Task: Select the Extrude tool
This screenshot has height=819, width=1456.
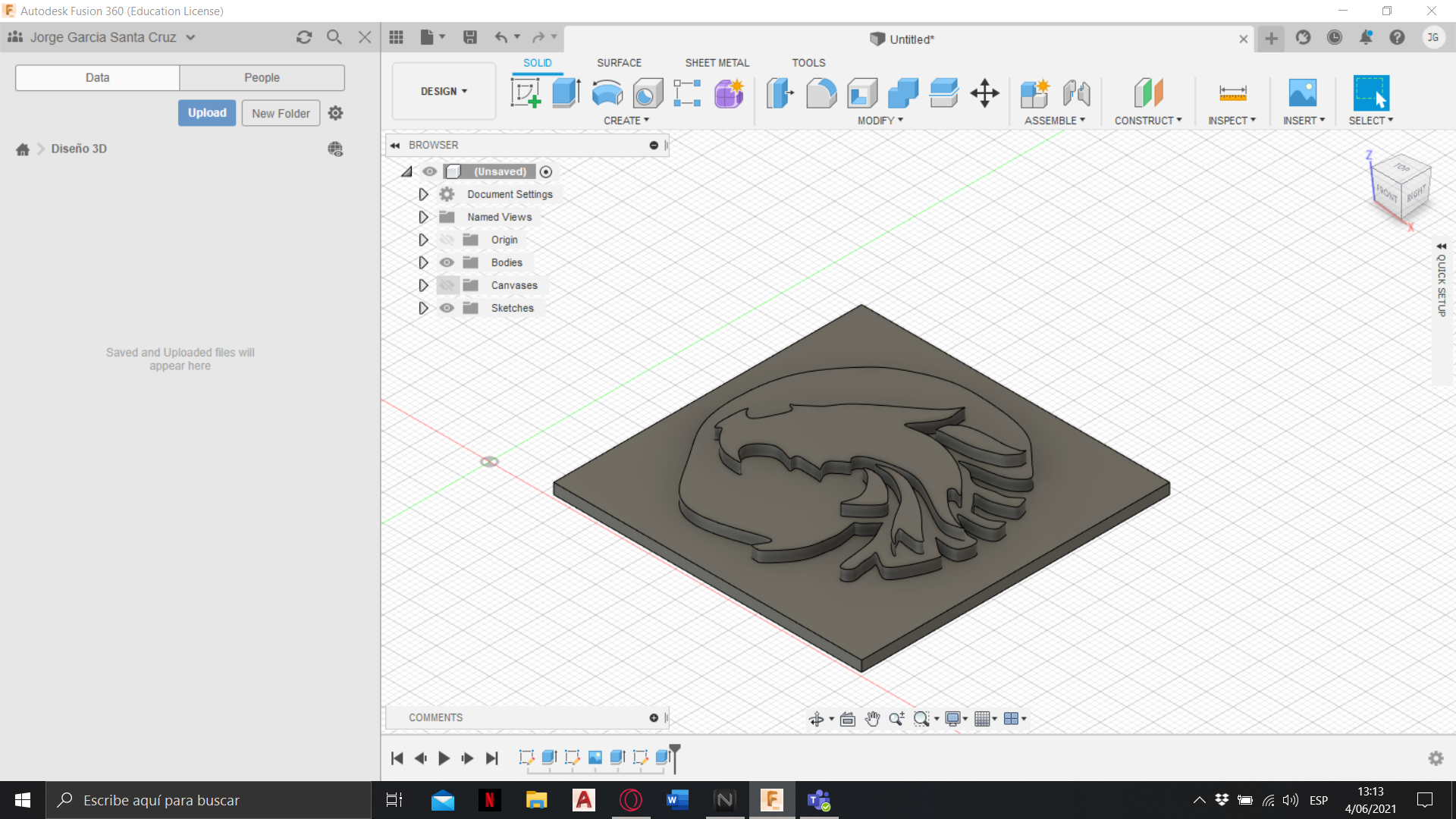Action: 566,93
